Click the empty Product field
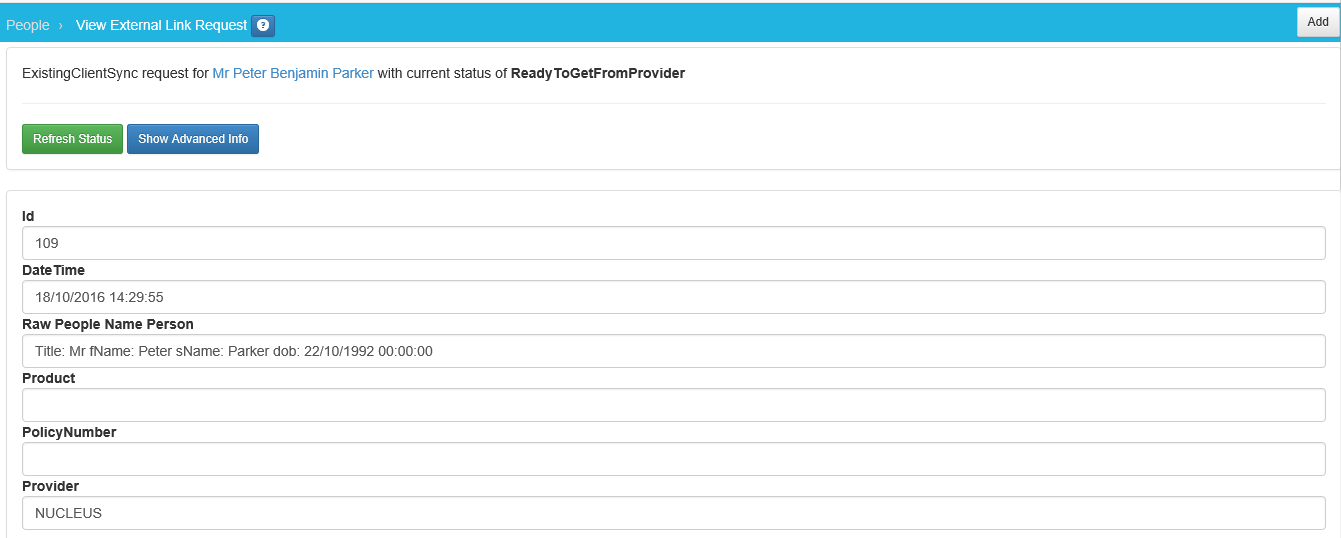The image size is (1341, 538). (x=673, y=405)
